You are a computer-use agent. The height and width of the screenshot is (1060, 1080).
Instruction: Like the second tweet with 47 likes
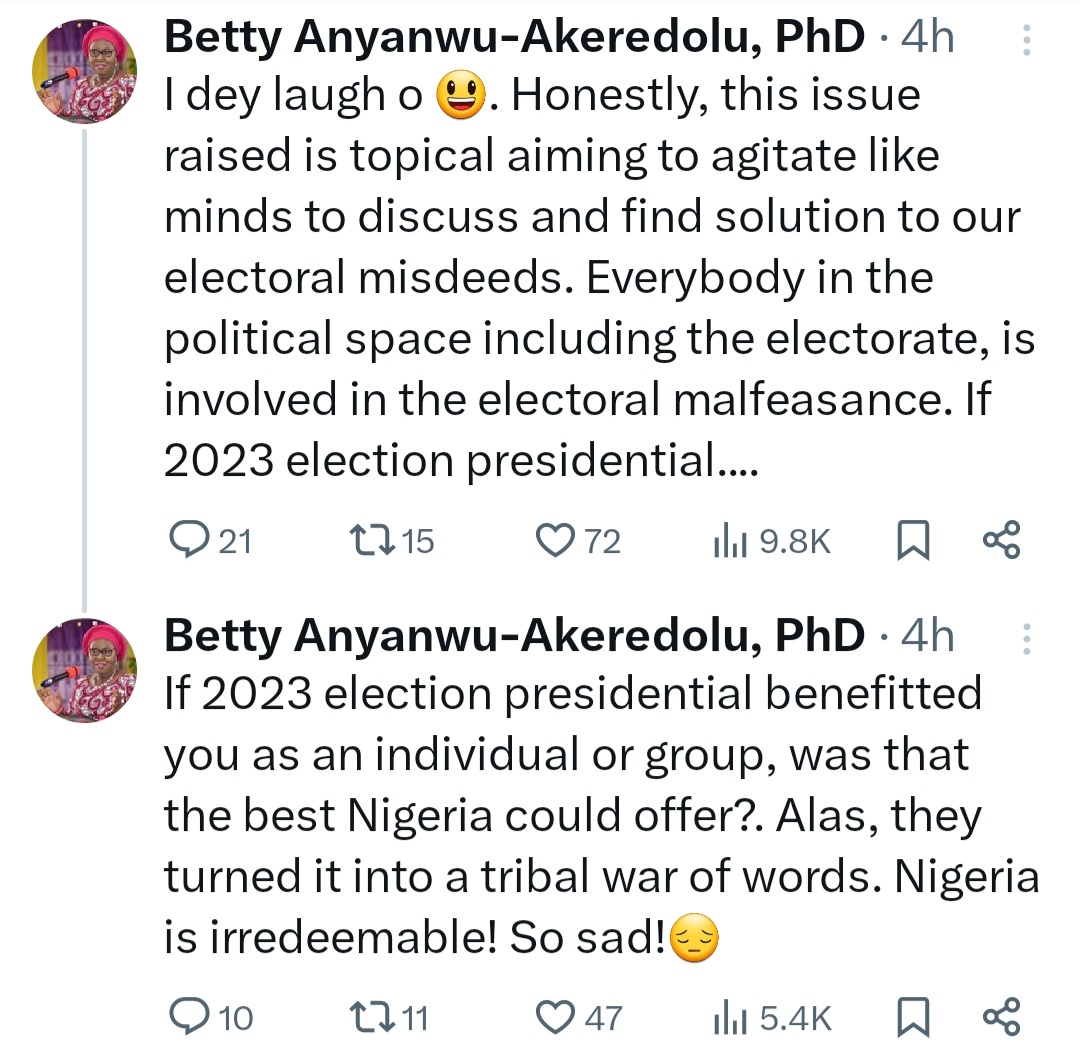click(x=553, y=1017)
